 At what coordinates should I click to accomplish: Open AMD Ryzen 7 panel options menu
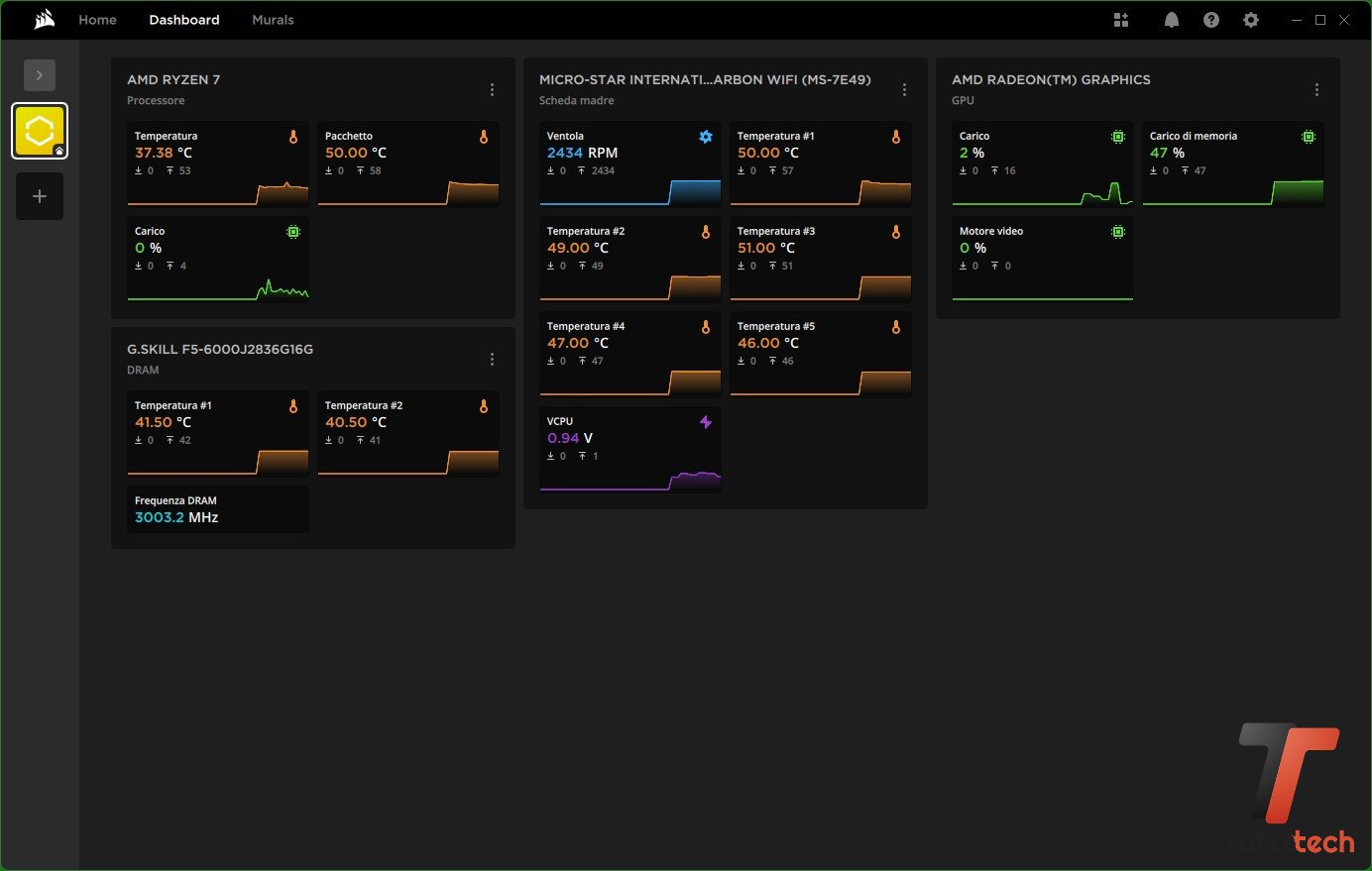coord(492,89)
